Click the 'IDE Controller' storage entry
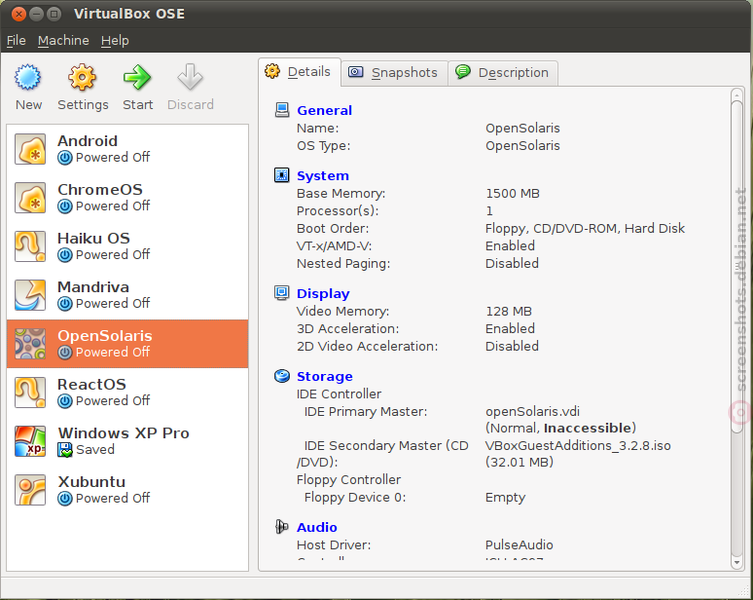 tap(339, 394)
